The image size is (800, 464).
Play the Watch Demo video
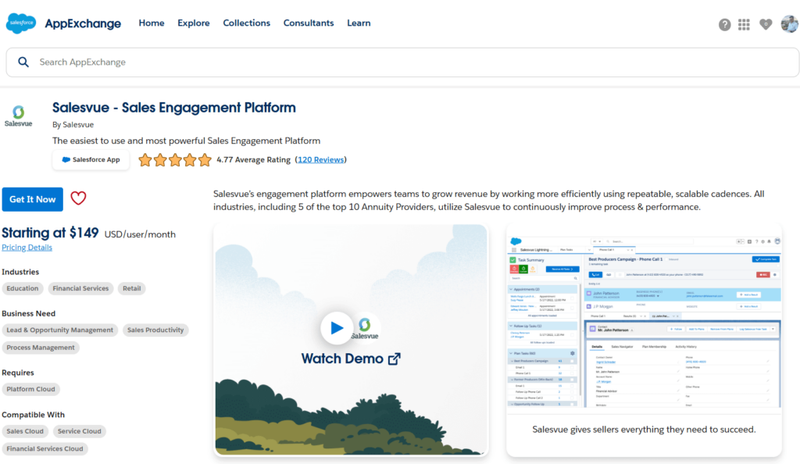[x=337, y=328]
